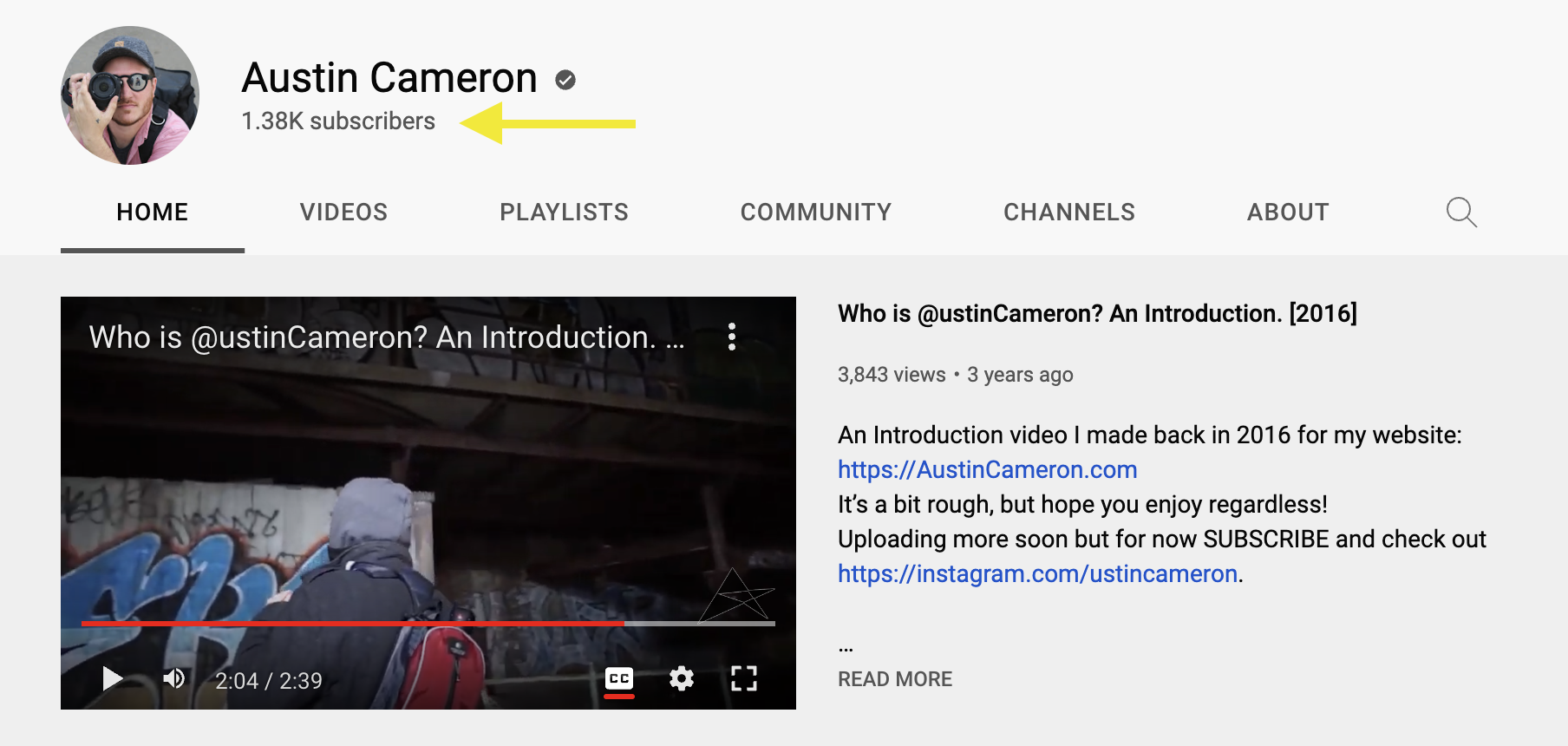Open the three-dot video options menu
The height and width of the screenshot is (746, 1568).
[732, 337]
